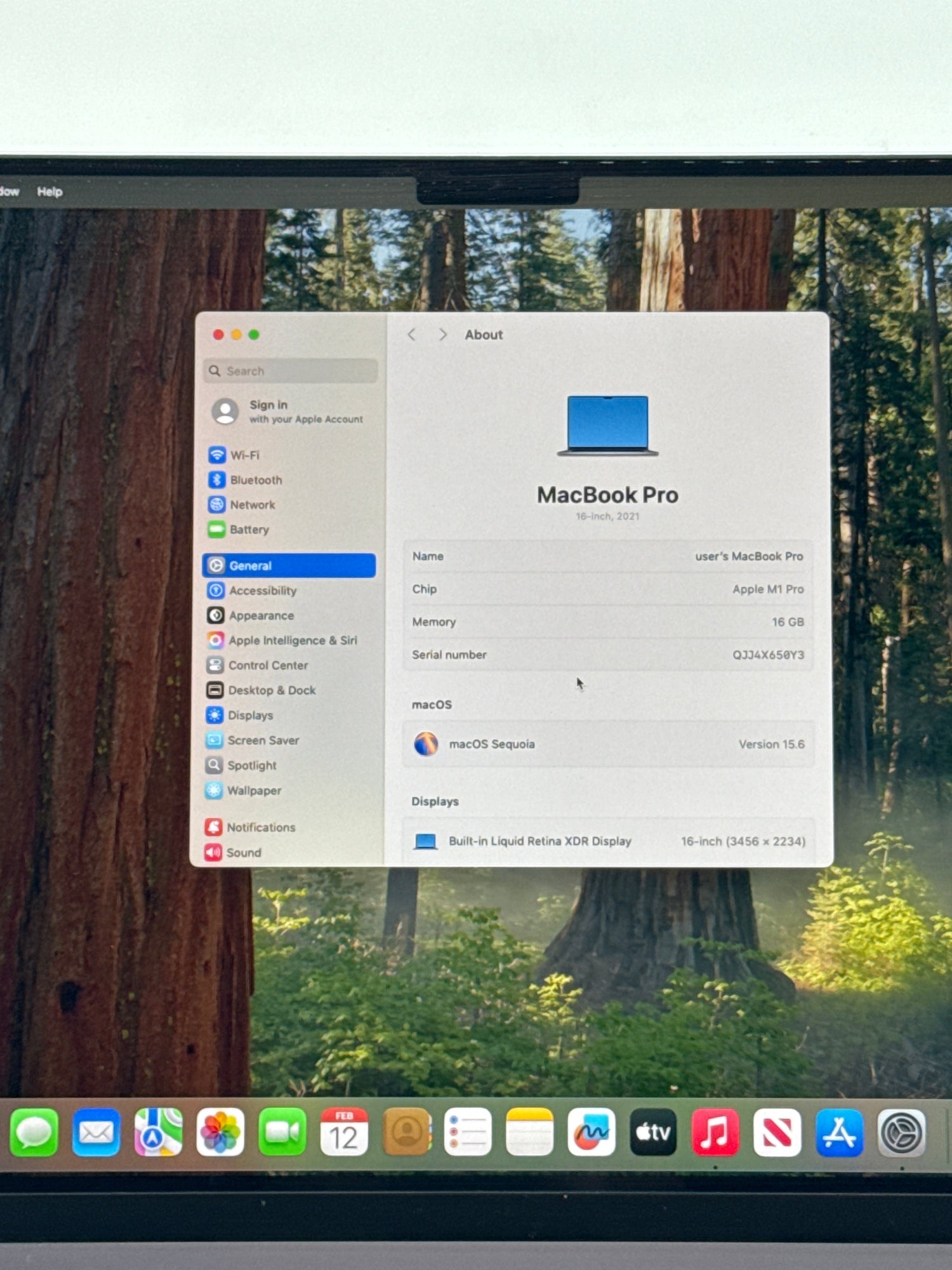Click the Search field in Settings

[x=292, y=371]
